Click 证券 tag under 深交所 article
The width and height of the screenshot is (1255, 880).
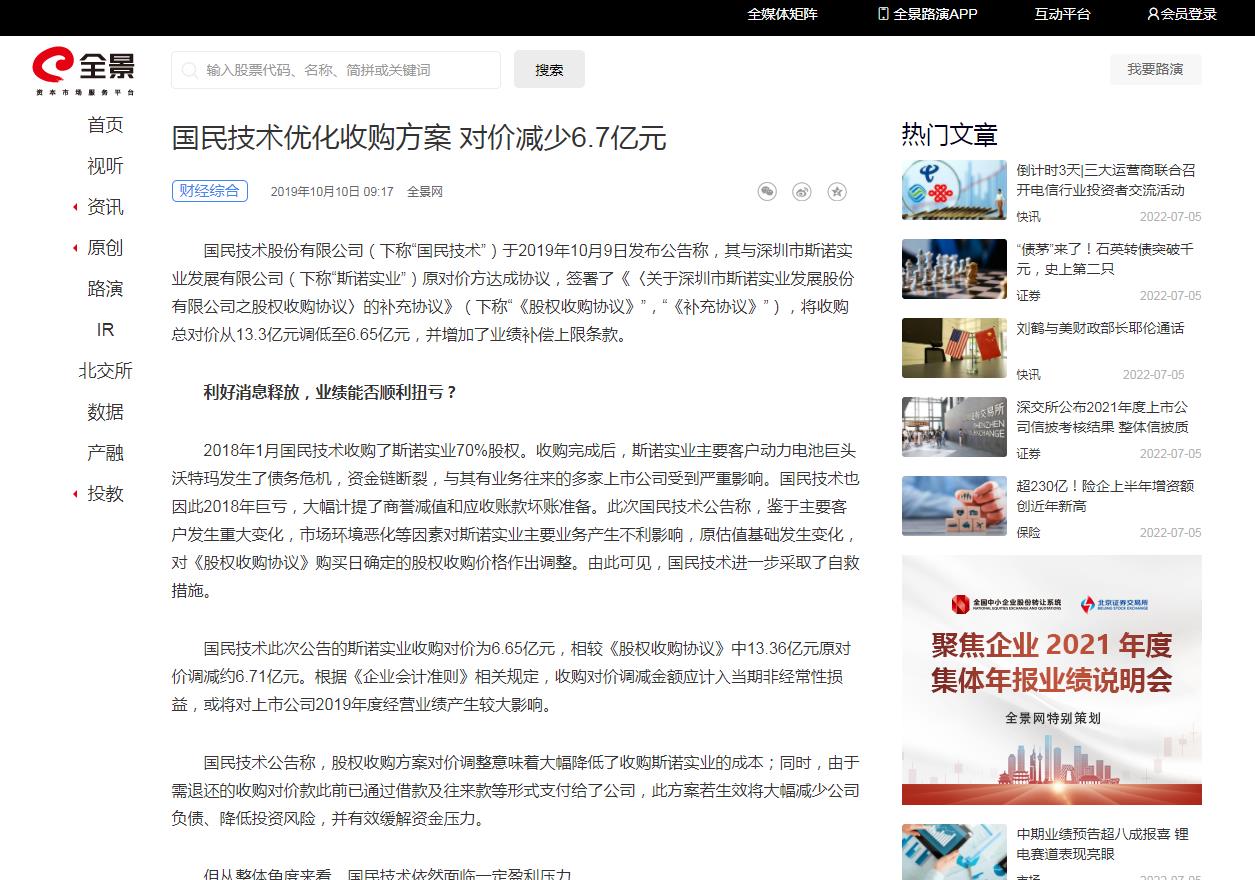1028,454
